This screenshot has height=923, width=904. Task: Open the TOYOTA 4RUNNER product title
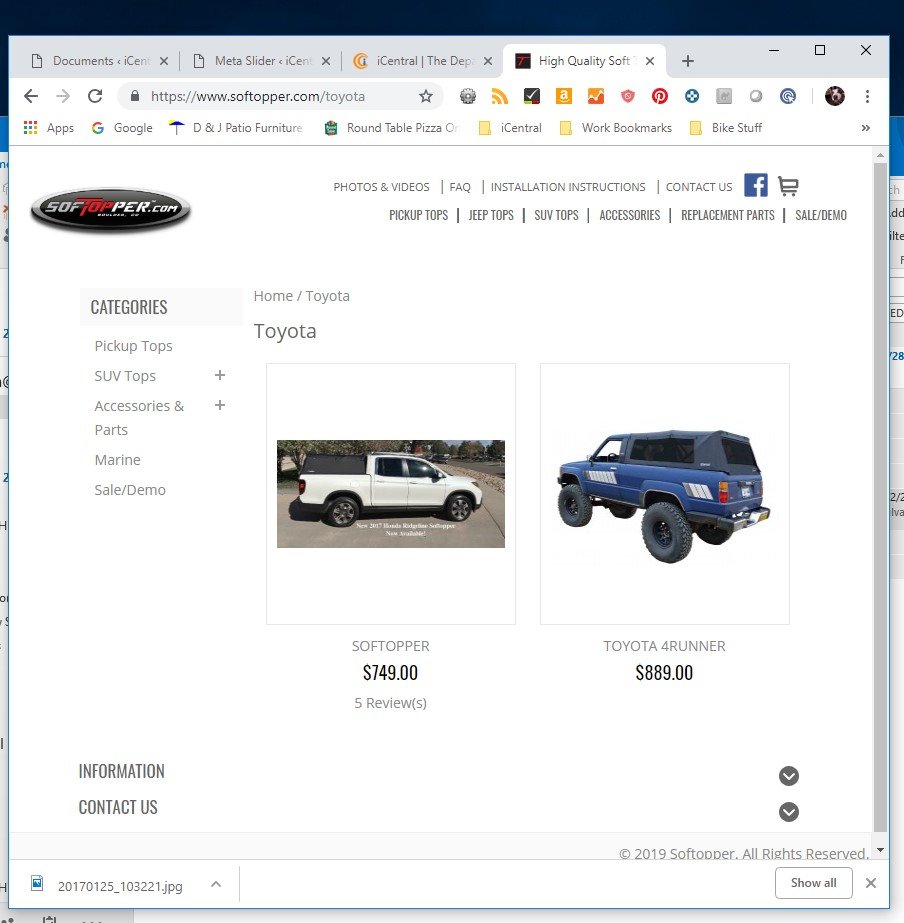click(664, 646)
